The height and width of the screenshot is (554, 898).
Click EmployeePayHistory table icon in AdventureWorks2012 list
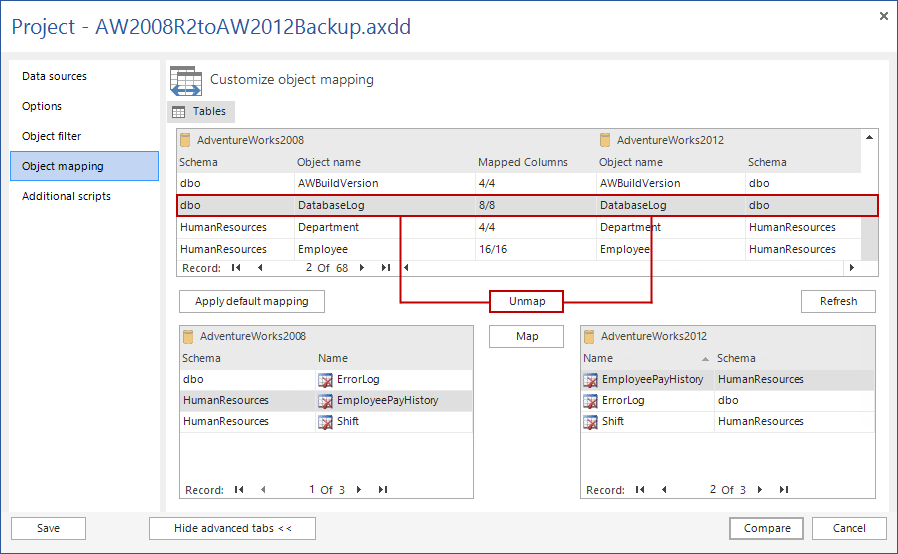click(x=590, y=380)
